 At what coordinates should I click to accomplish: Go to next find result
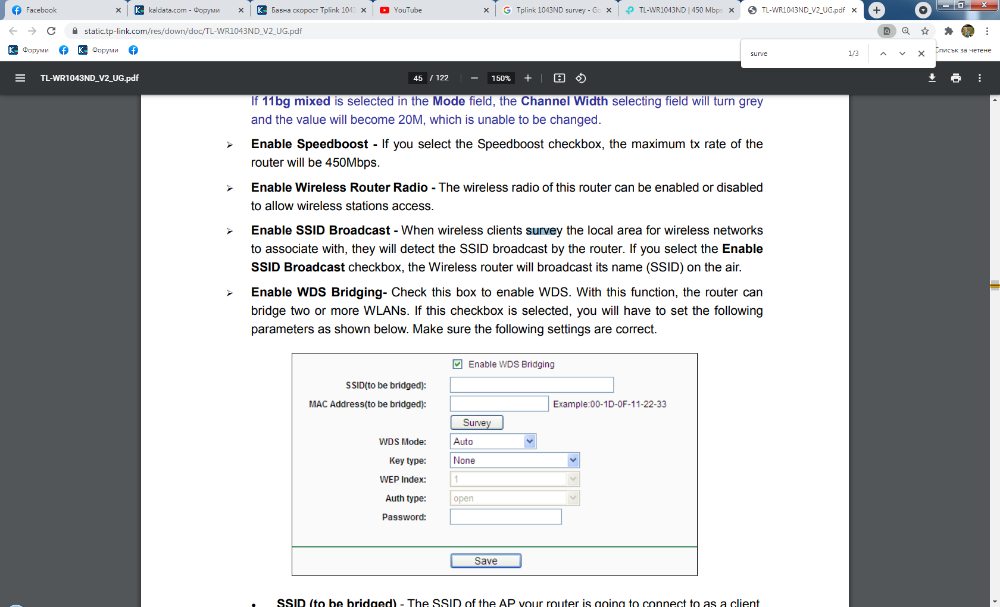tap(902, 54)
